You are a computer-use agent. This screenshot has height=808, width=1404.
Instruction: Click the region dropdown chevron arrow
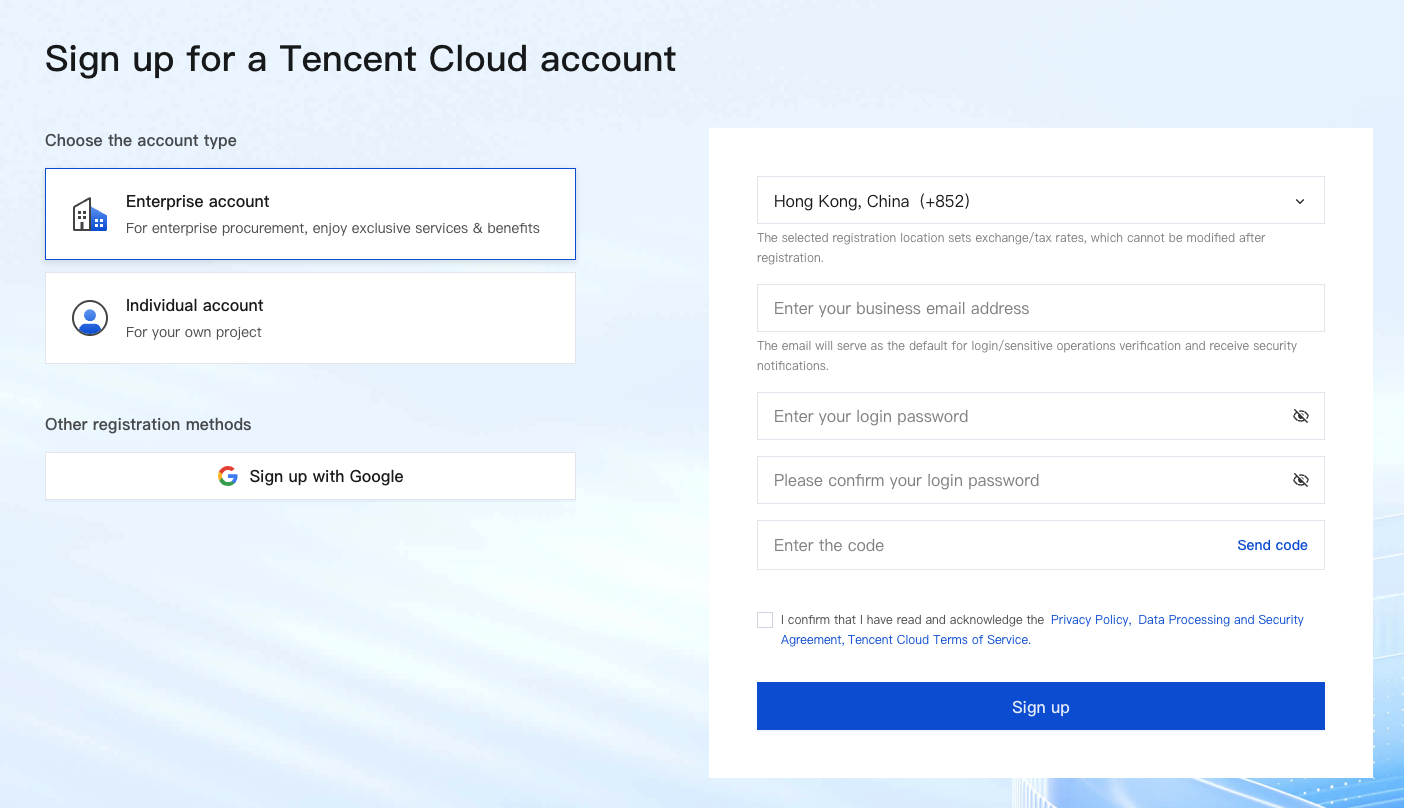1300,201
